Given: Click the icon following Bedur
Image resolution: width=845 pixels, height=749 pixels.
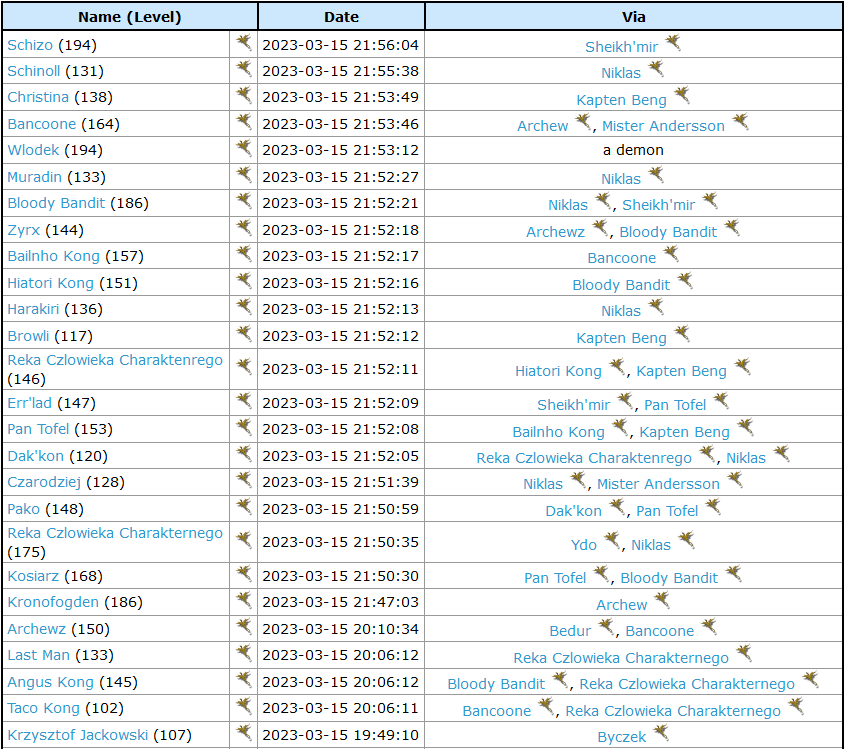Looking at the screenshot, I should click(606, 628).
